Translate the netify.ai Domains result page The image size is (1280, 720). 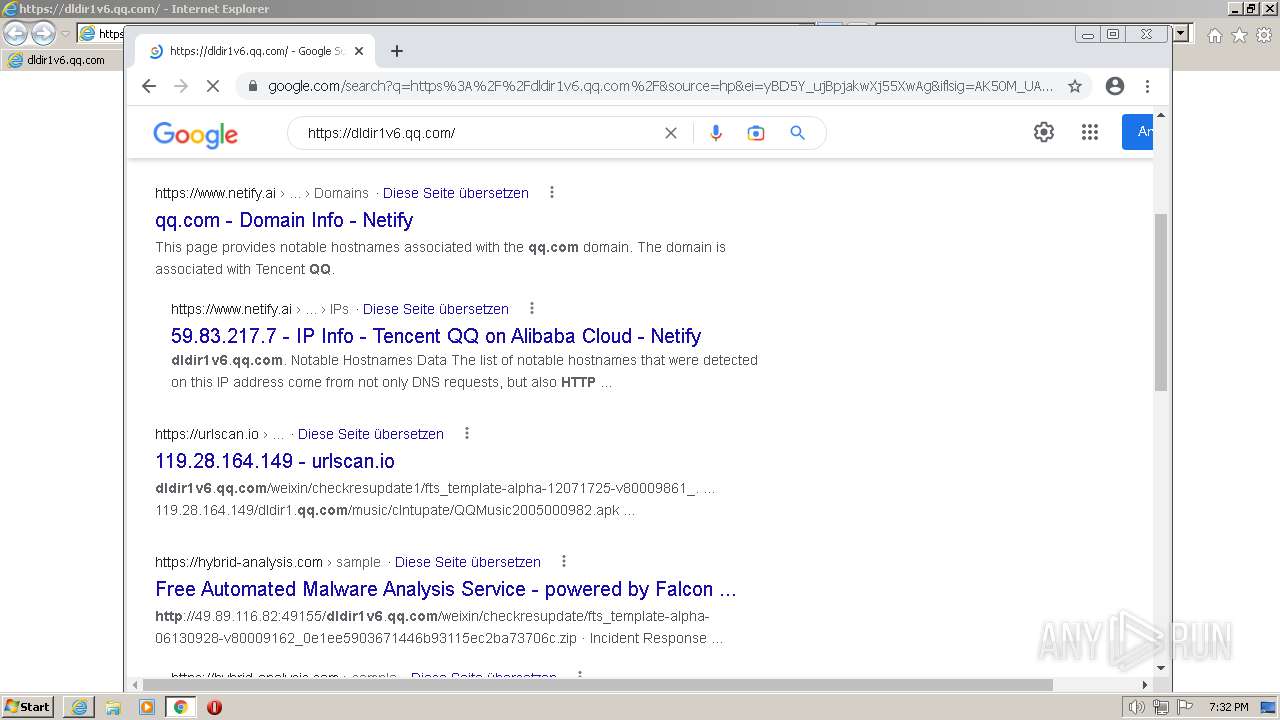tap(456, 193)
